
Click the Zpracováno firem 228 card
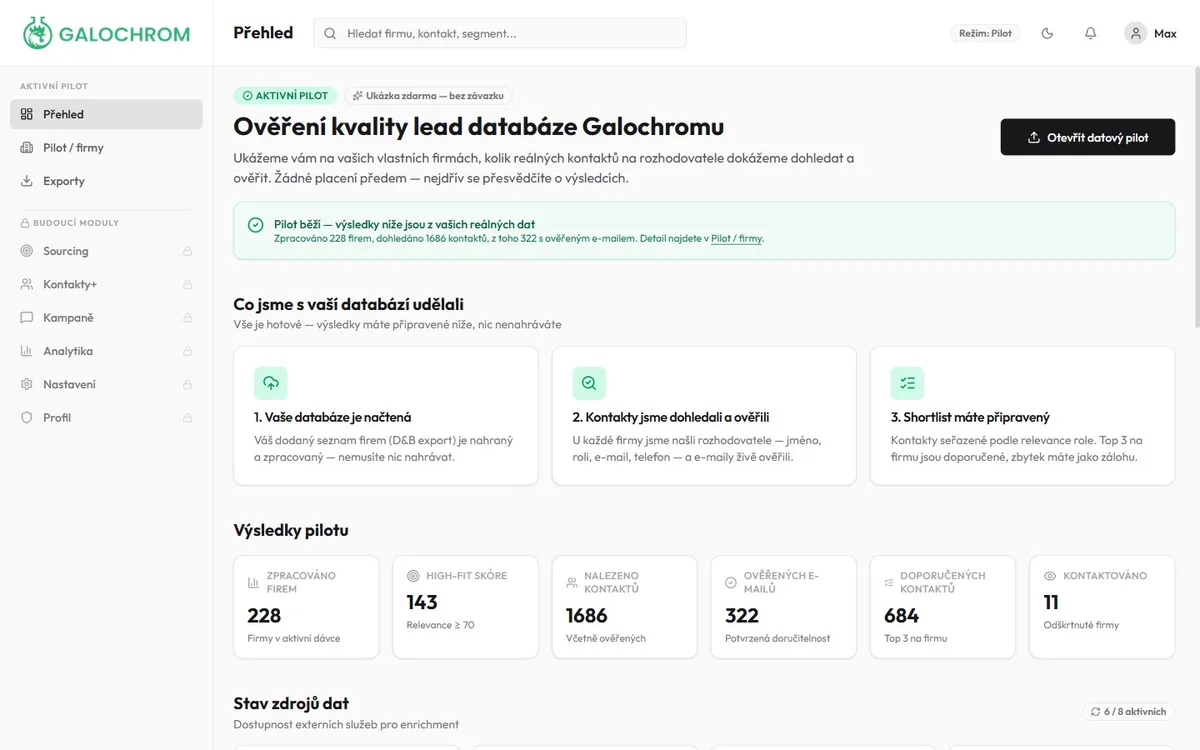pos(306,607)
